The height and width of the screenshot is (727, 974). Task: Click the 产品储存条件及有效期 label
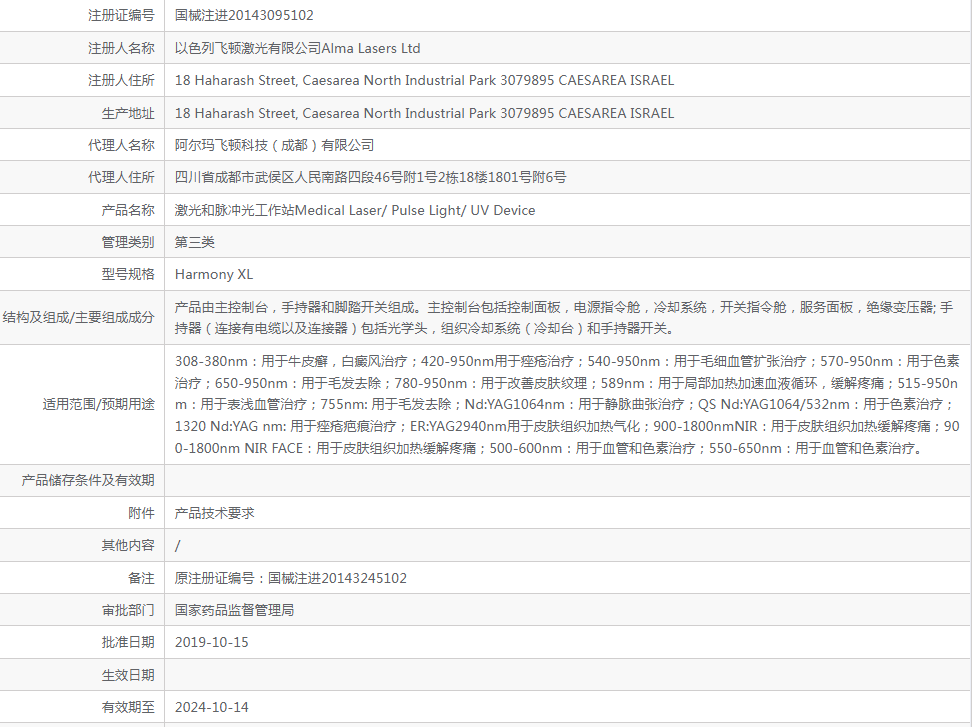[x=88, y=480]
